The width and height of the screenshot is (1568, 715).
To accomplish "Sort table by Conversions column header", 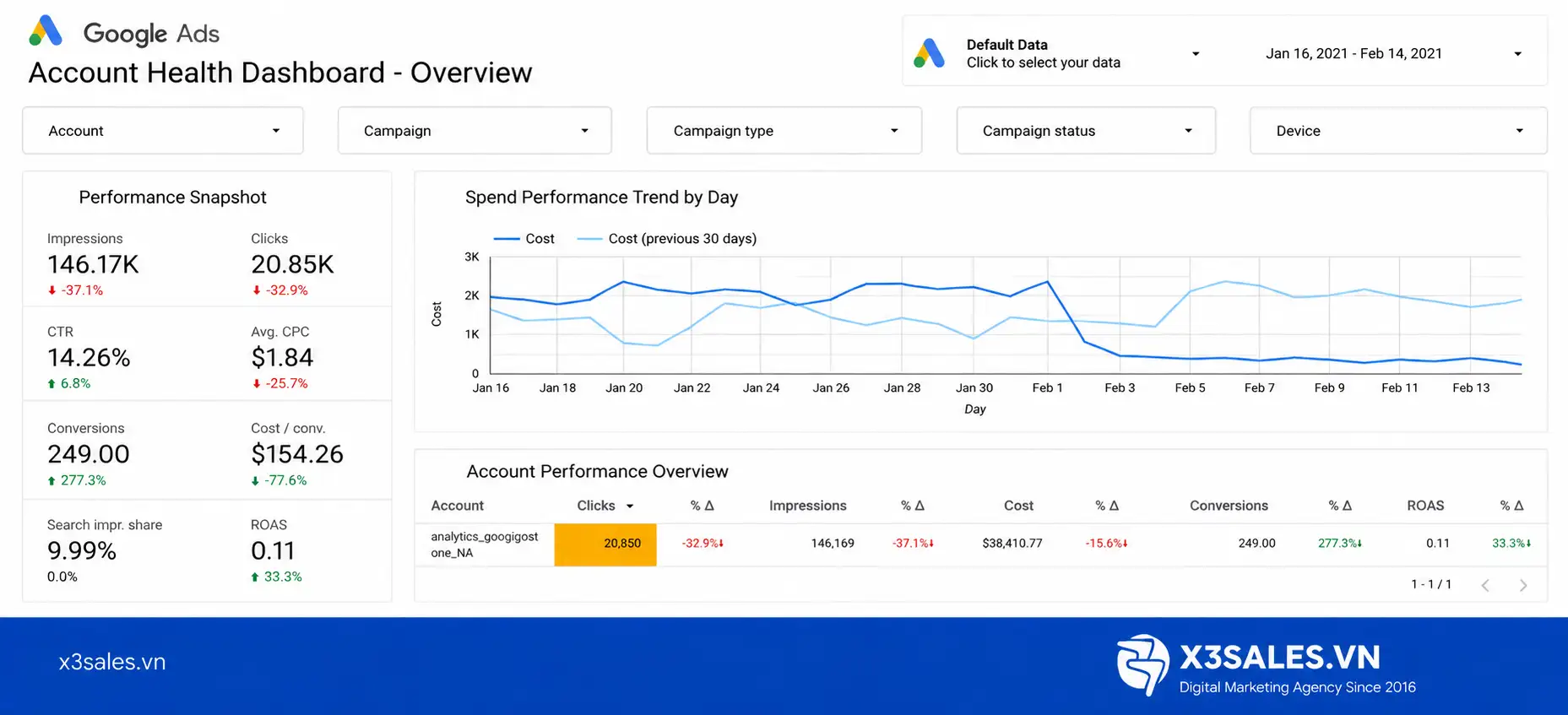I will pyautogui.click(x=1229, y=506).
